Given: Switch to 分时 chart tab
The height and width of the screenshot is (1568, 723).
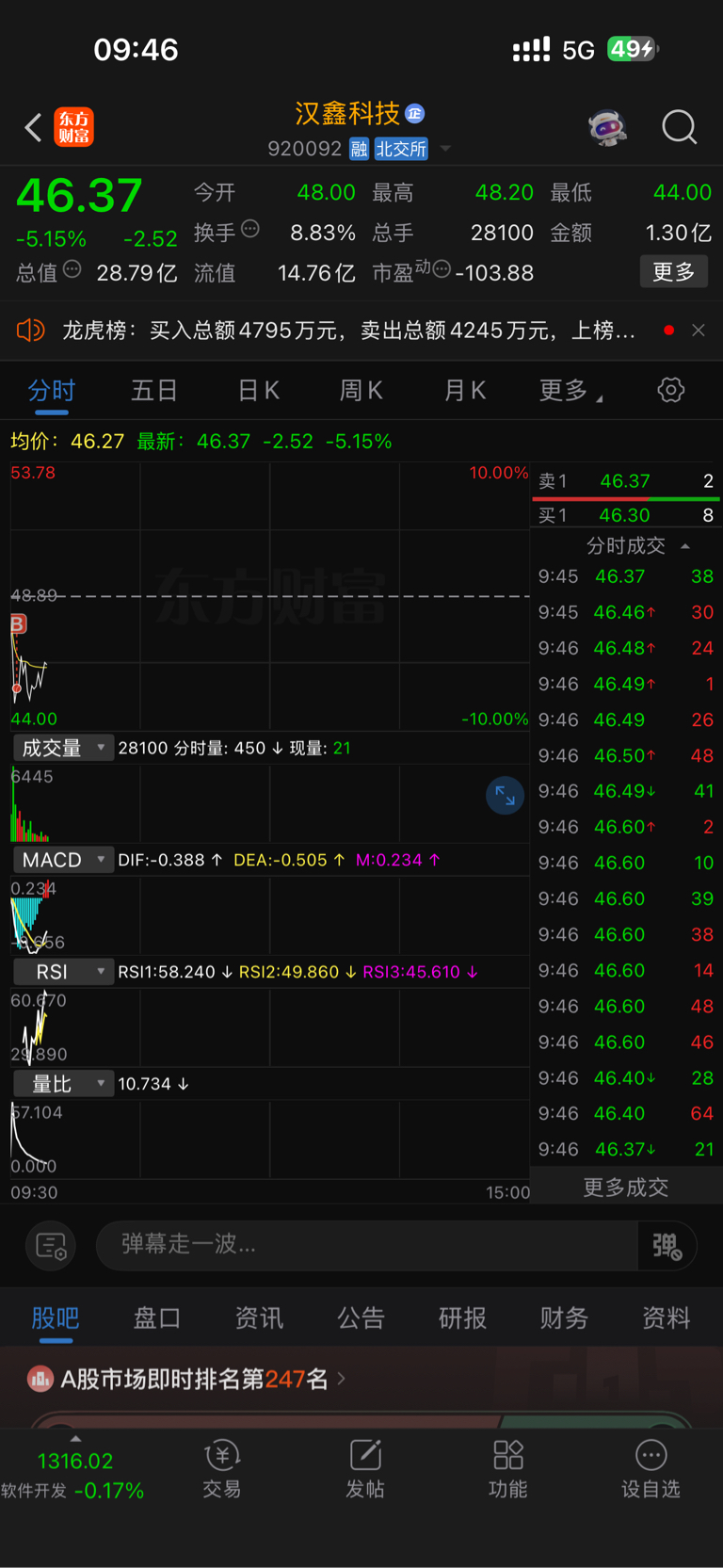Looking at the screenshot, I should tap(52, 391).
